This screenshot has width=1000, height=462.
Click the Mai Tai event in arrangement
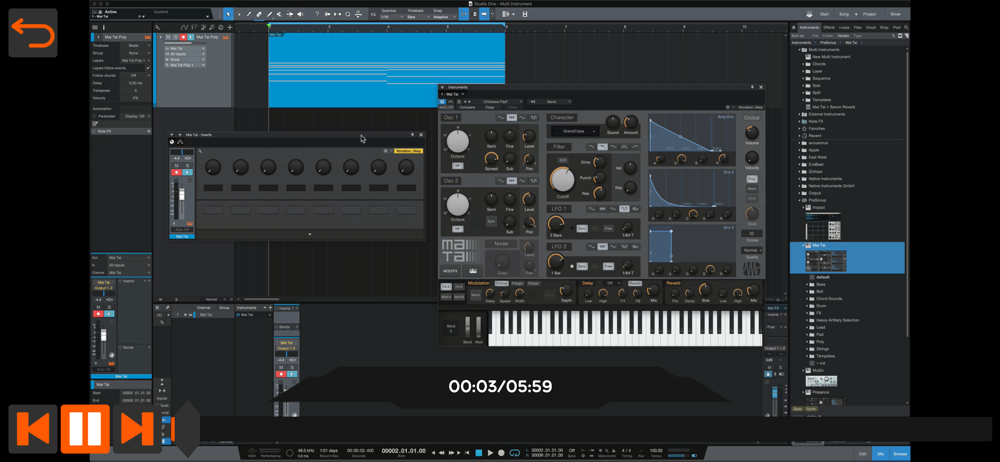click(x=386, y=69)
